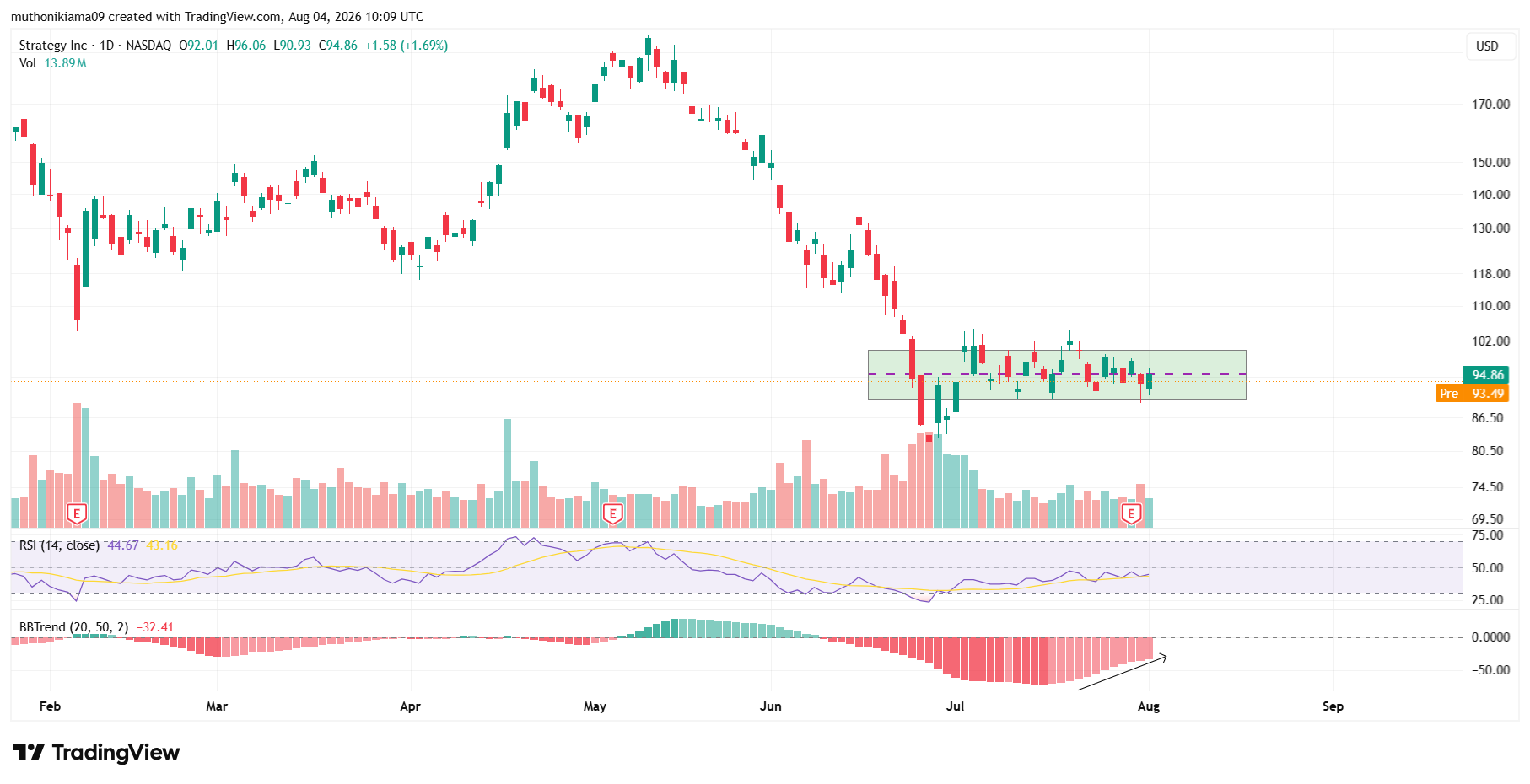Click the 150.00 price axis label

pyautogui.click(x=1490, y=163)
